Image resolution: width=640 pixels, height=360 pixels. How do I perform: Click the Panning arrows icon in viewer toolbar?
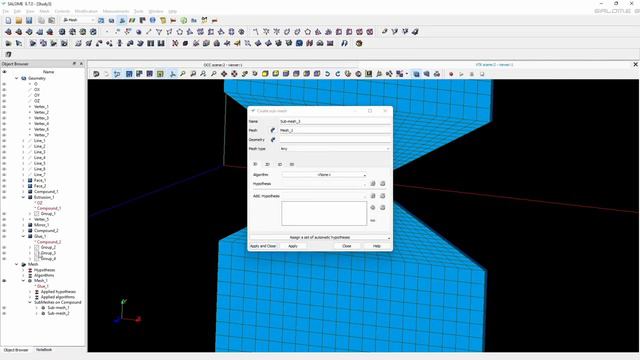[224, 74]
